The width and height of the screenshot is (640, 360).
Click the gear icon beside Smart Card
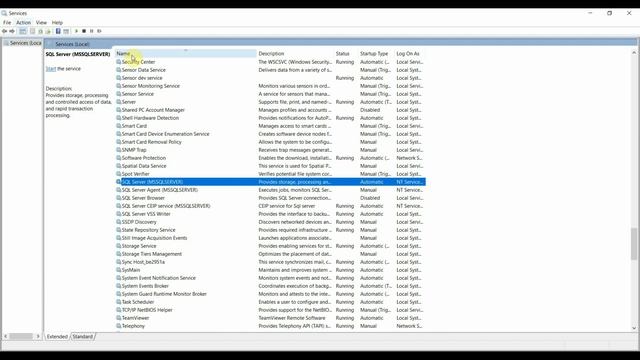click(x=119, y=126)
